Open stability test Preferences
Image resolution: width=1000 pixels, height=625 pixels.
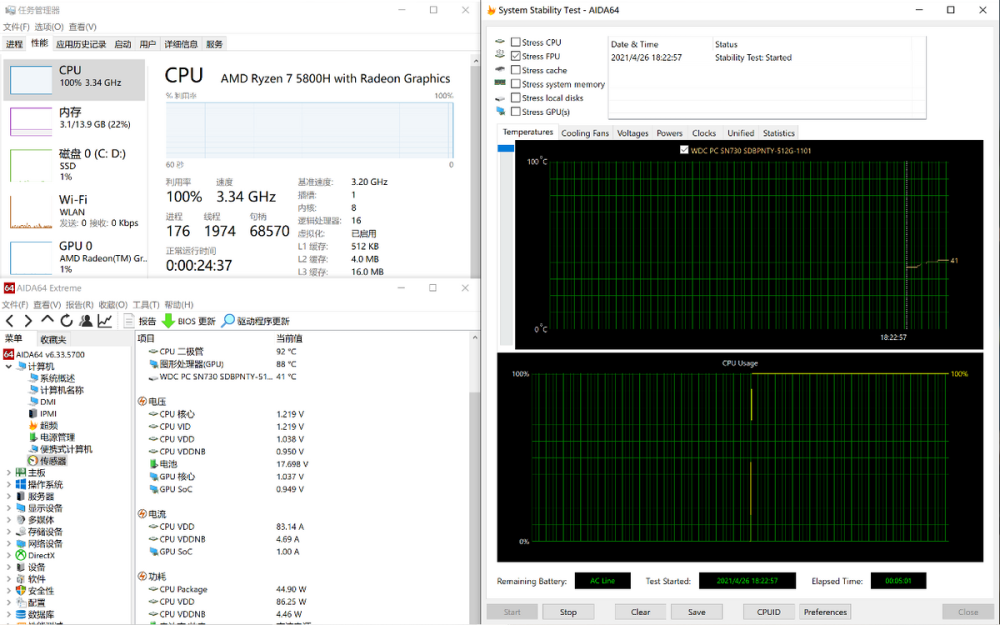pyautogui.click(x=825, y=612)
